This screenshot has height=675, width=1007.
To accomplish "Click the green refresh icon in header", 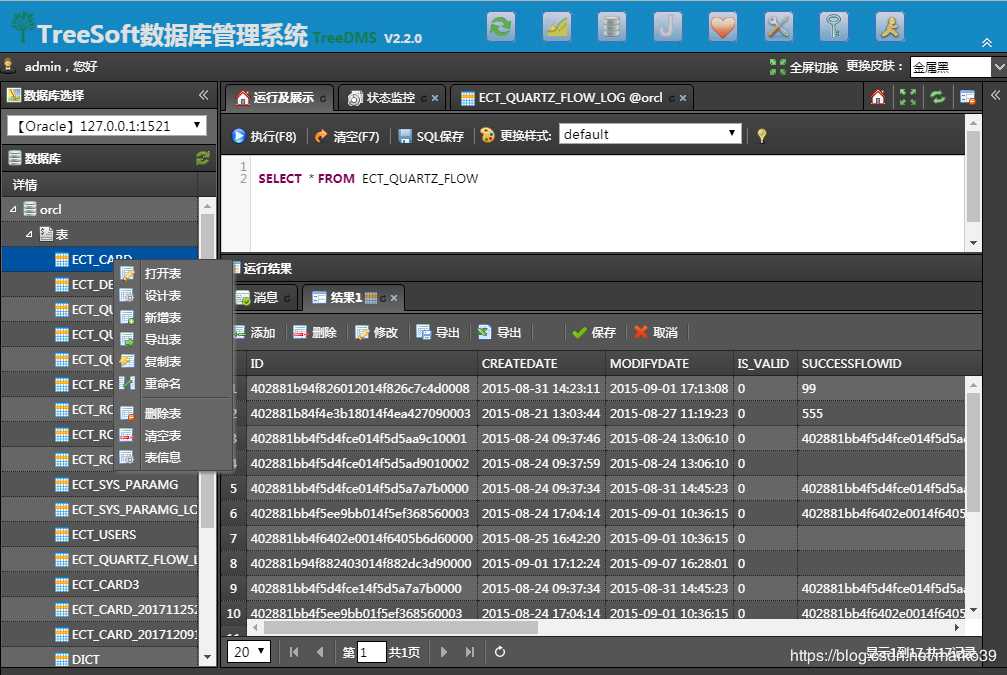I will (x=500, y=27).
